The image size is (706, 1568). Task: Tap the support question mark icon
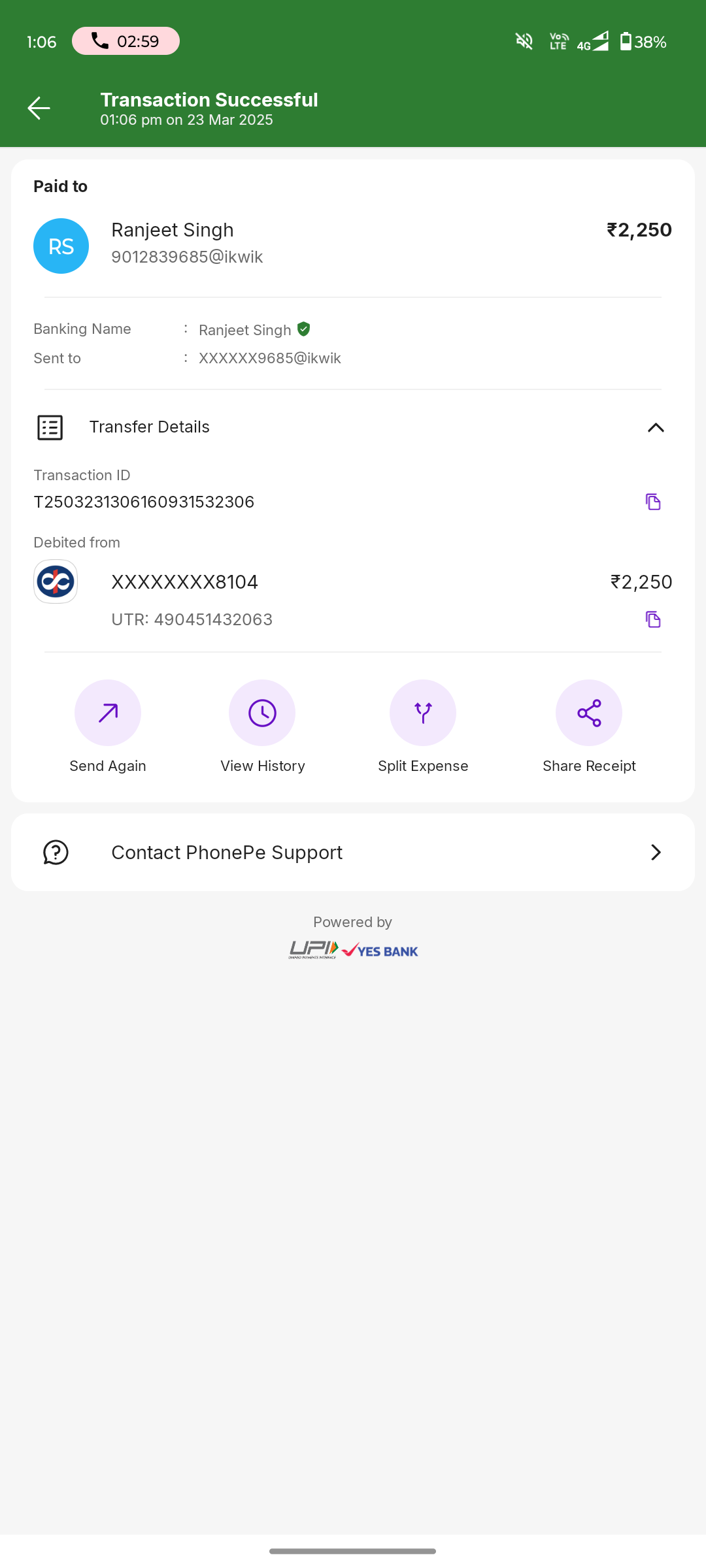(56, 853)
